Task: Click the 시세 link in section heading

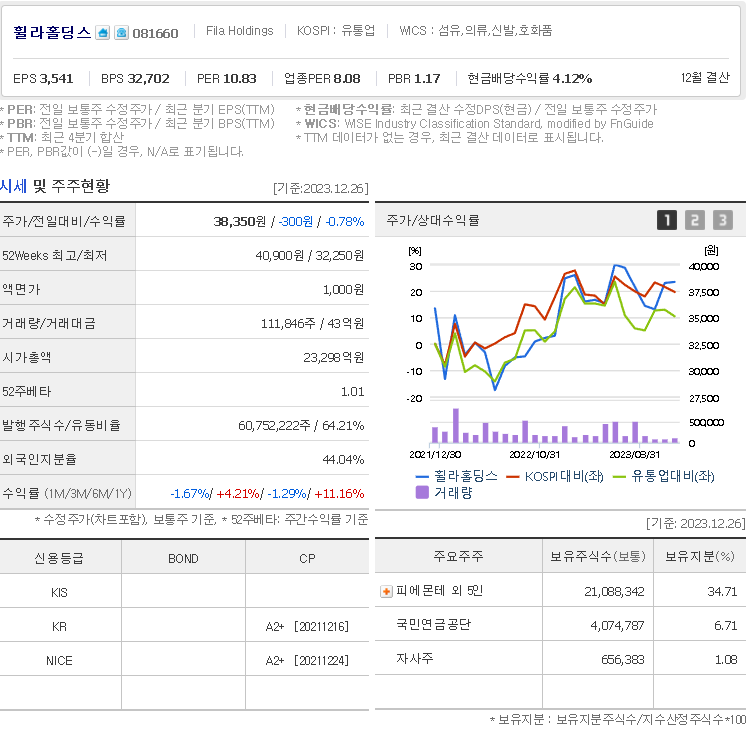Action: tap(13, 186)
